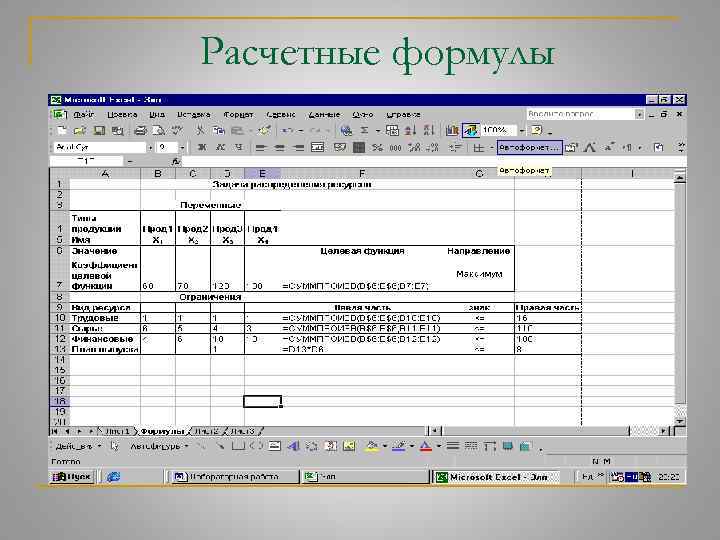Click the Open file icon

(x=80, y=131)
